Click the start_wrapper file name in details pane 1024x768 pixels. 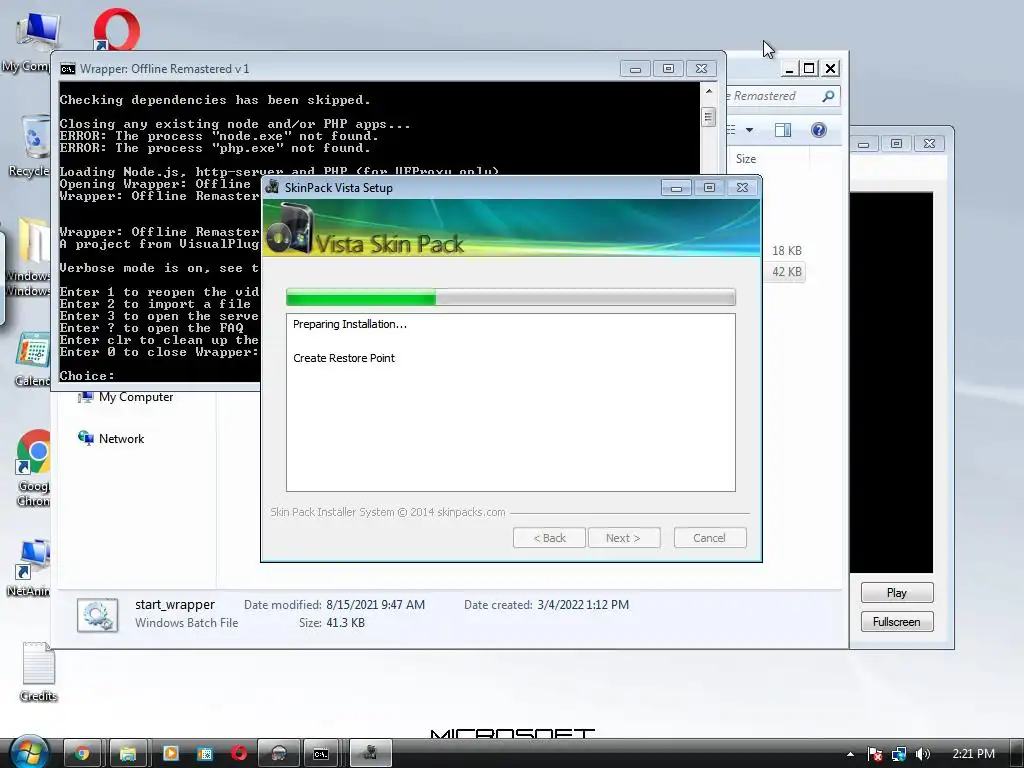[175, 605]
